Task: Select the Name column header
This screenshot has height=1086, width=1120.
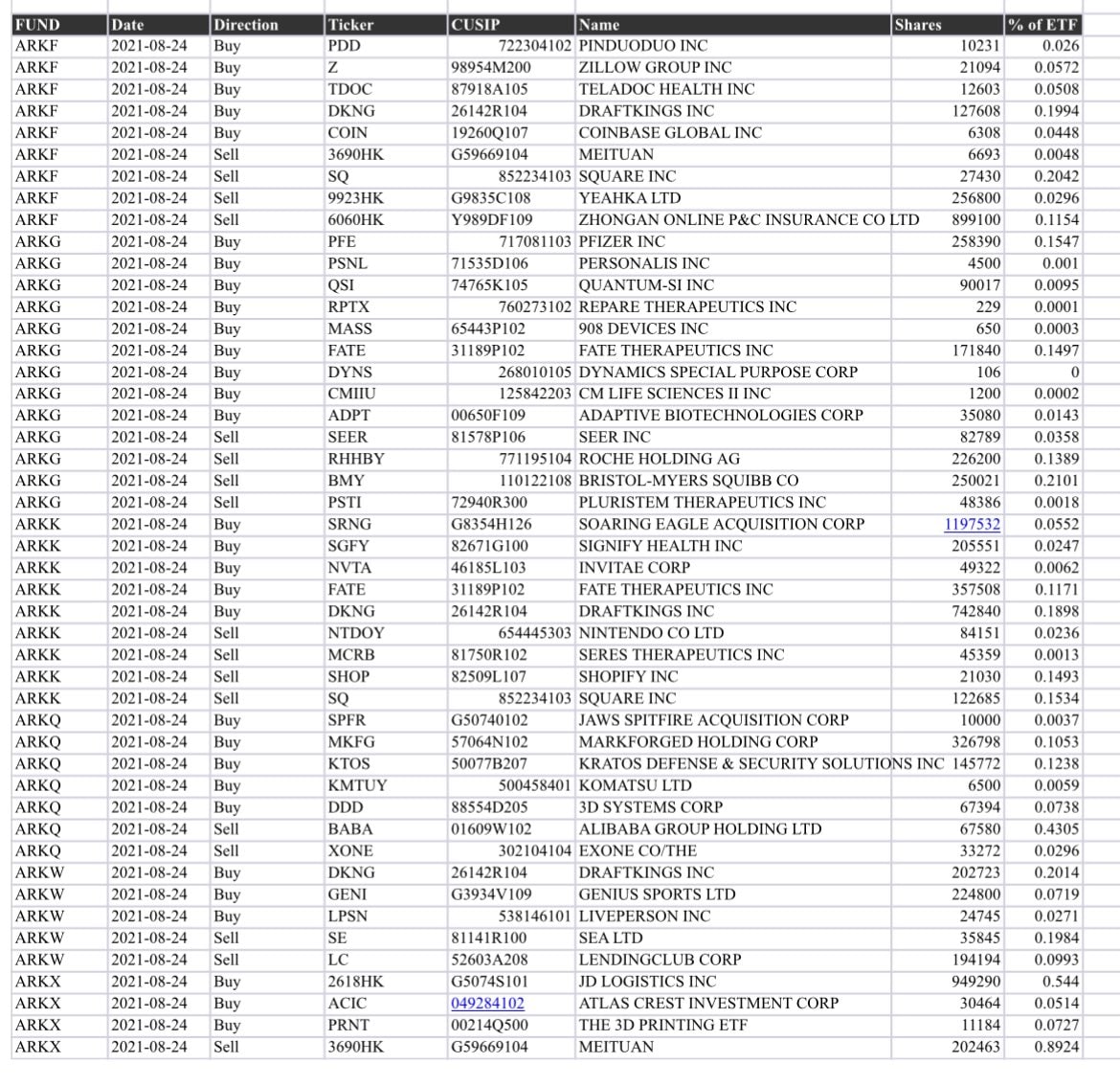Action: 733,25
